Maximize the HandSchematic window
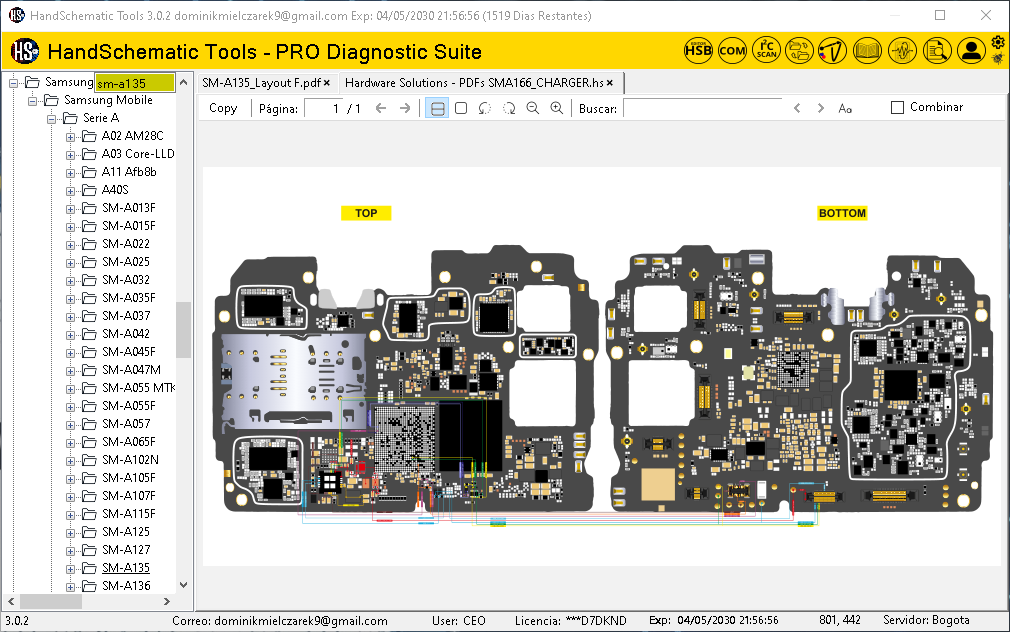 (940, 15)
